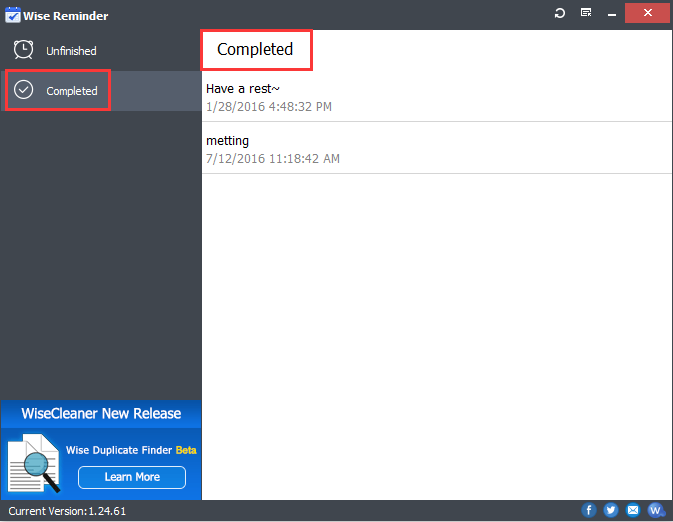This screenshot has height=522, width=673.
Task: Open the menu icon in title bar
Action: point(586,12)
